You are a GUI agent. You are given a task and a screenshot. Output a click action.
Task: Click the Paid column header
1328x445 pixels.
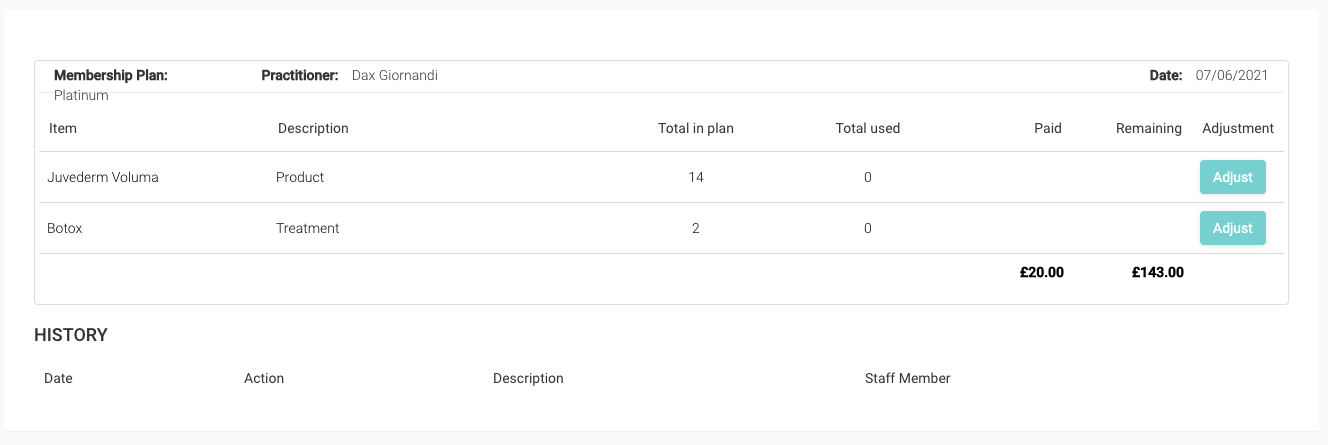1048,128
